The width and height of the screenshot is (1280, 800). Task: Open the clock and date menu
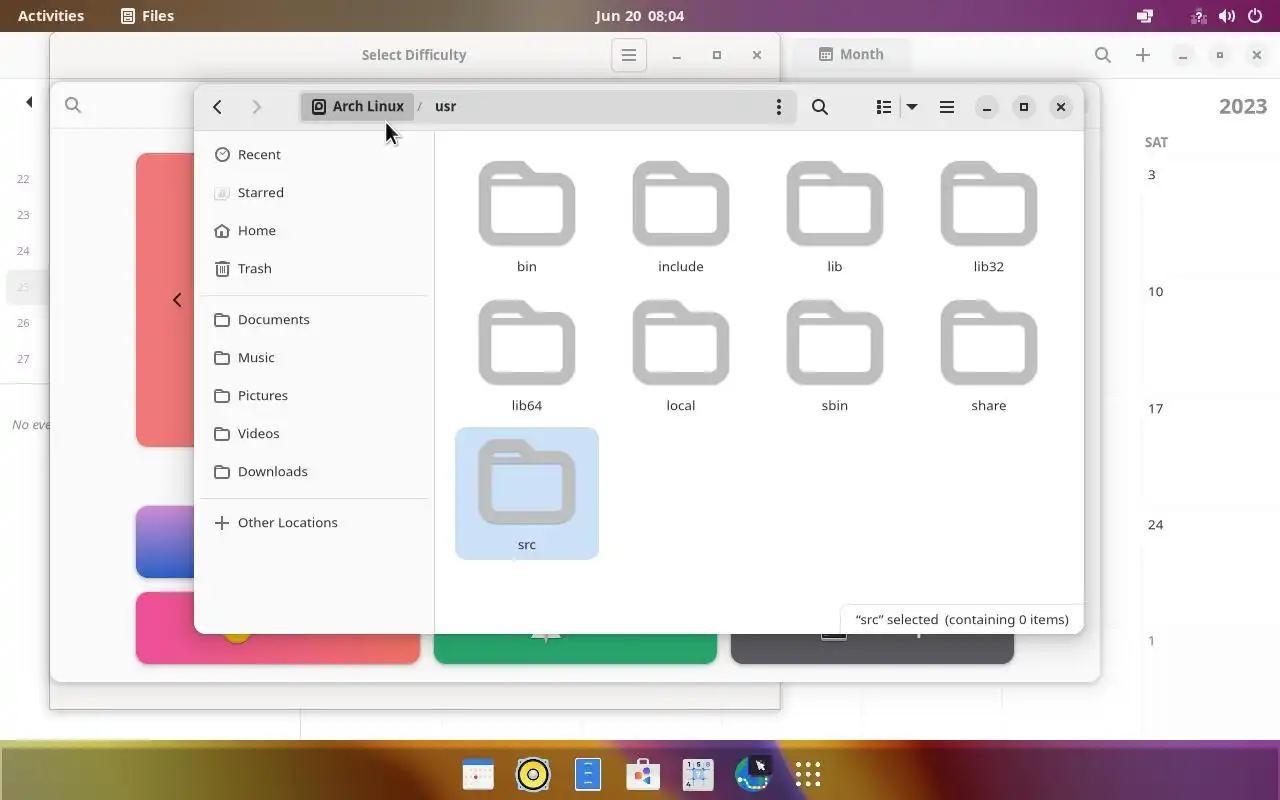(x=640, y=15)
